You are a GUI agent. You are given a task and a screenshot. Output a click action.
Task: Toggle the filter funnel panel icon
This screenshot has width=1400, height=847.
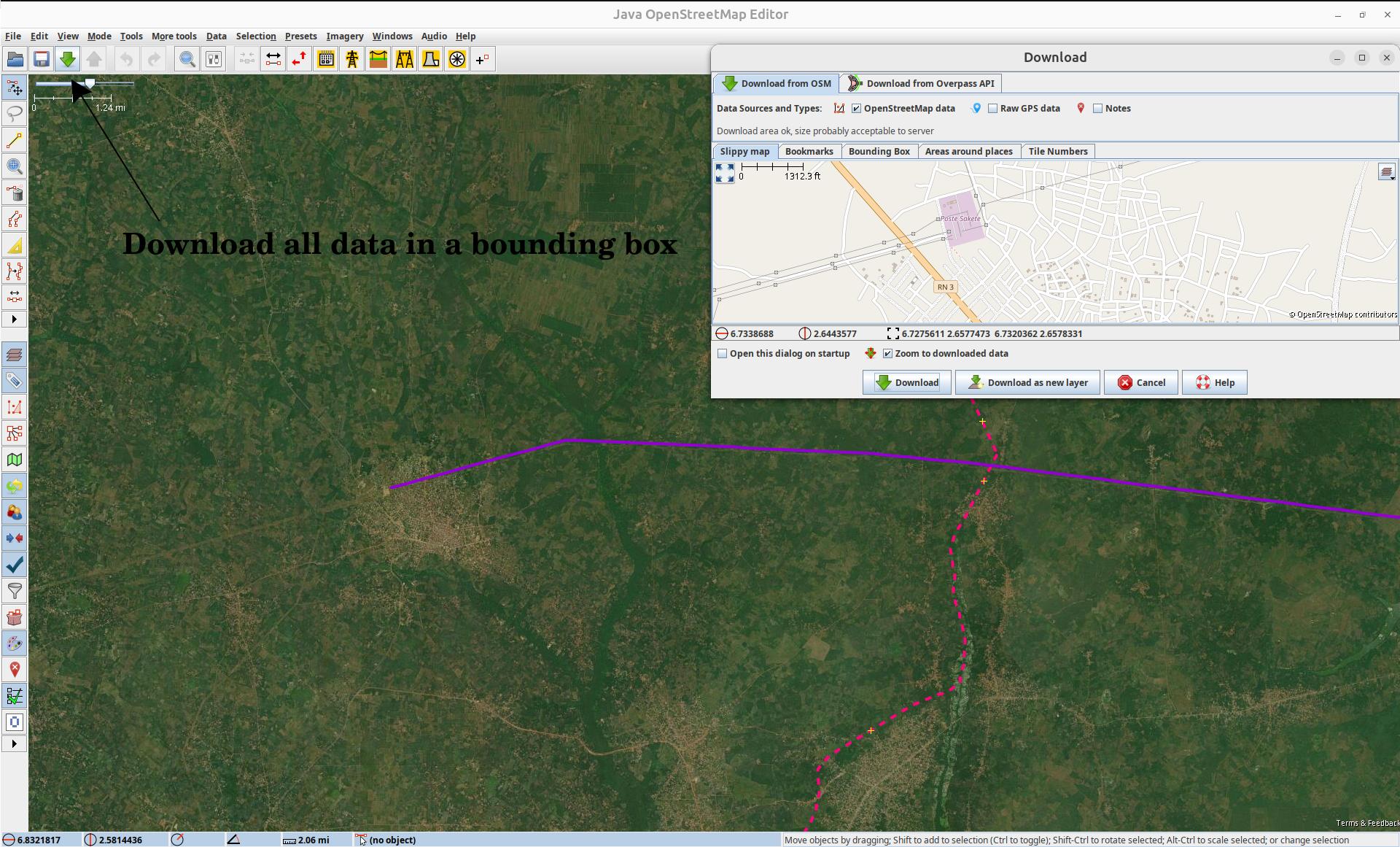coord(15,591)
